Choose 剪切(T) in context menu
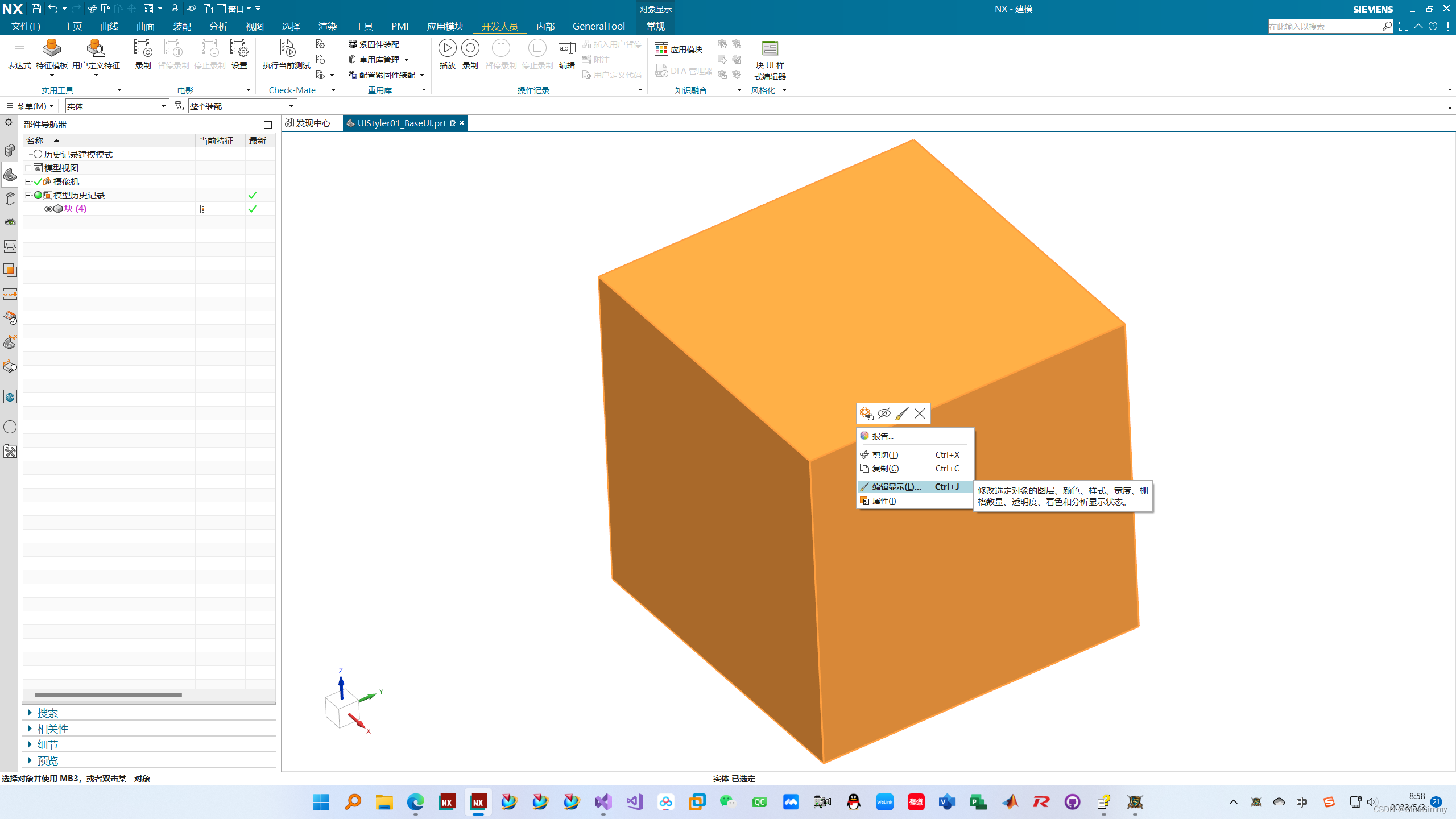The image size is (1456, 819). pos(915,455)
